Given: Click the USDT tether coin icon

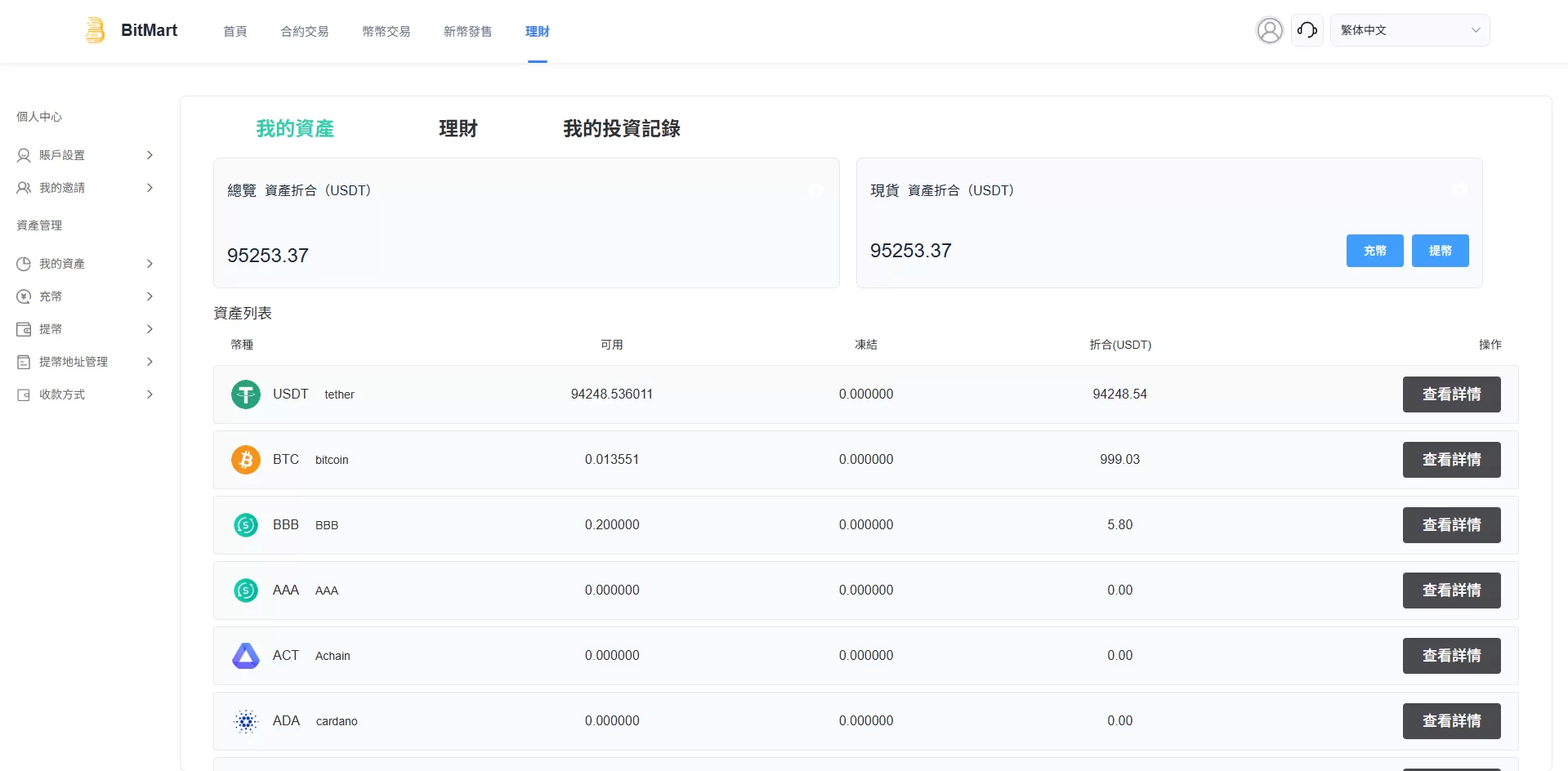Looking at the screenshot, I should [x=245, y=394].
